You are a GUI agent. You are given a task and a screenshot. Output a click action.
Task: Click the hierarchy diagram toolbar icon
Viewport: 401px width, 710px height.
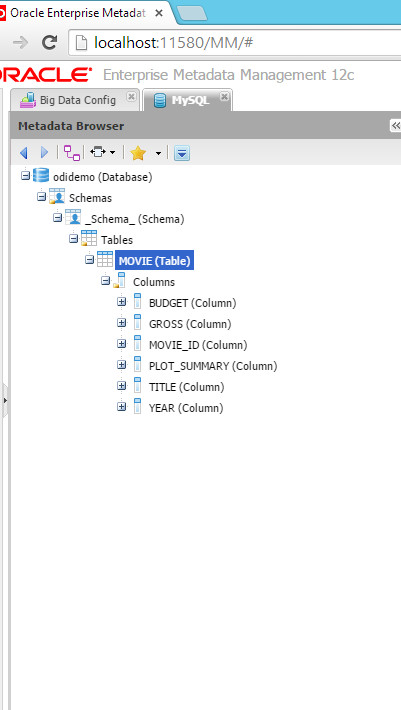click(x=72, y=153)
